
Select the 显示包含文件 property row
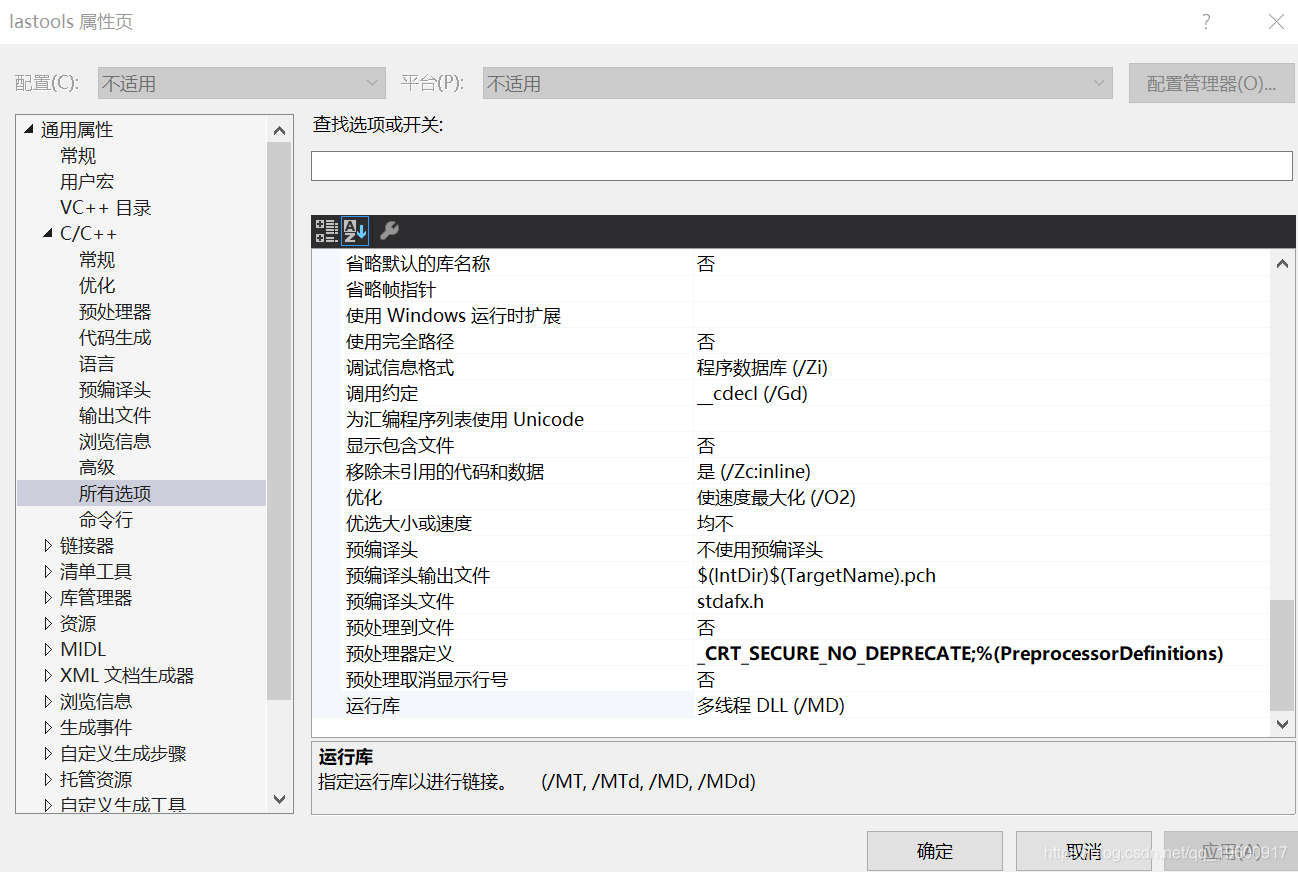point(804,445)
